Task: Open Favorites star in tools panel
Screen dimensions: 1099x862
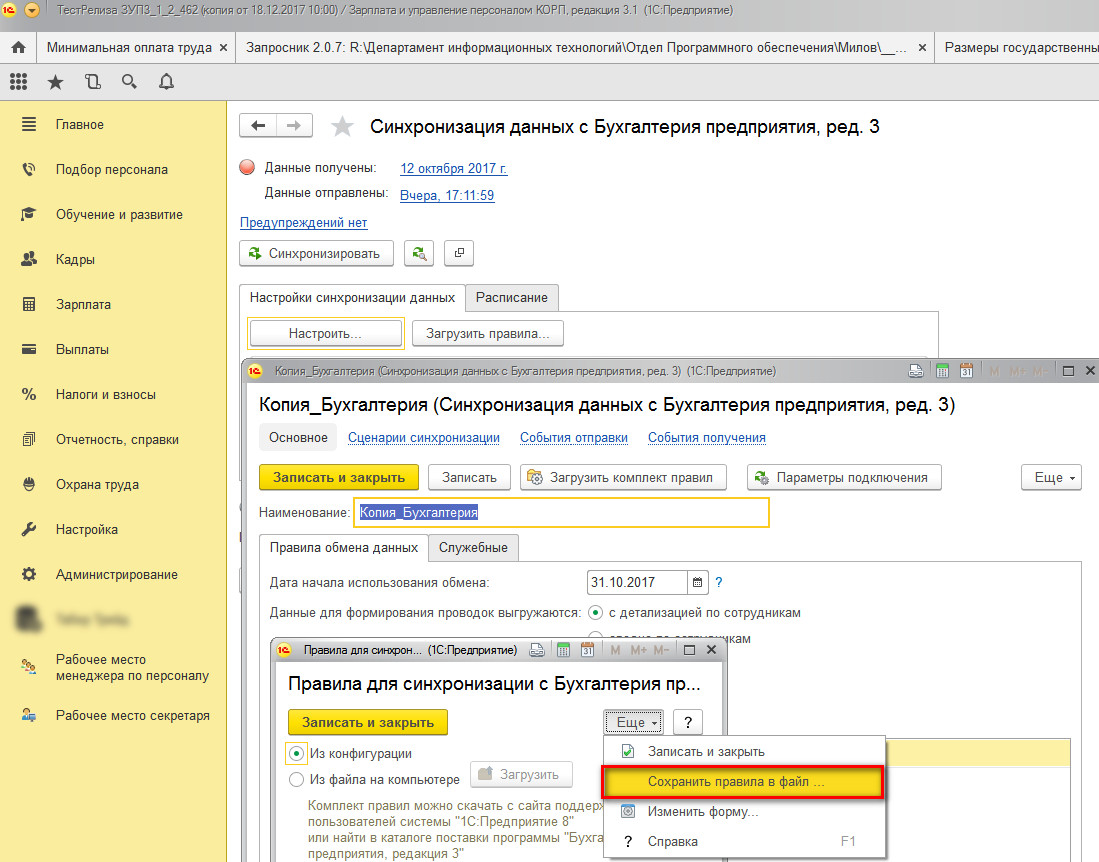Action: pos(55,82)
